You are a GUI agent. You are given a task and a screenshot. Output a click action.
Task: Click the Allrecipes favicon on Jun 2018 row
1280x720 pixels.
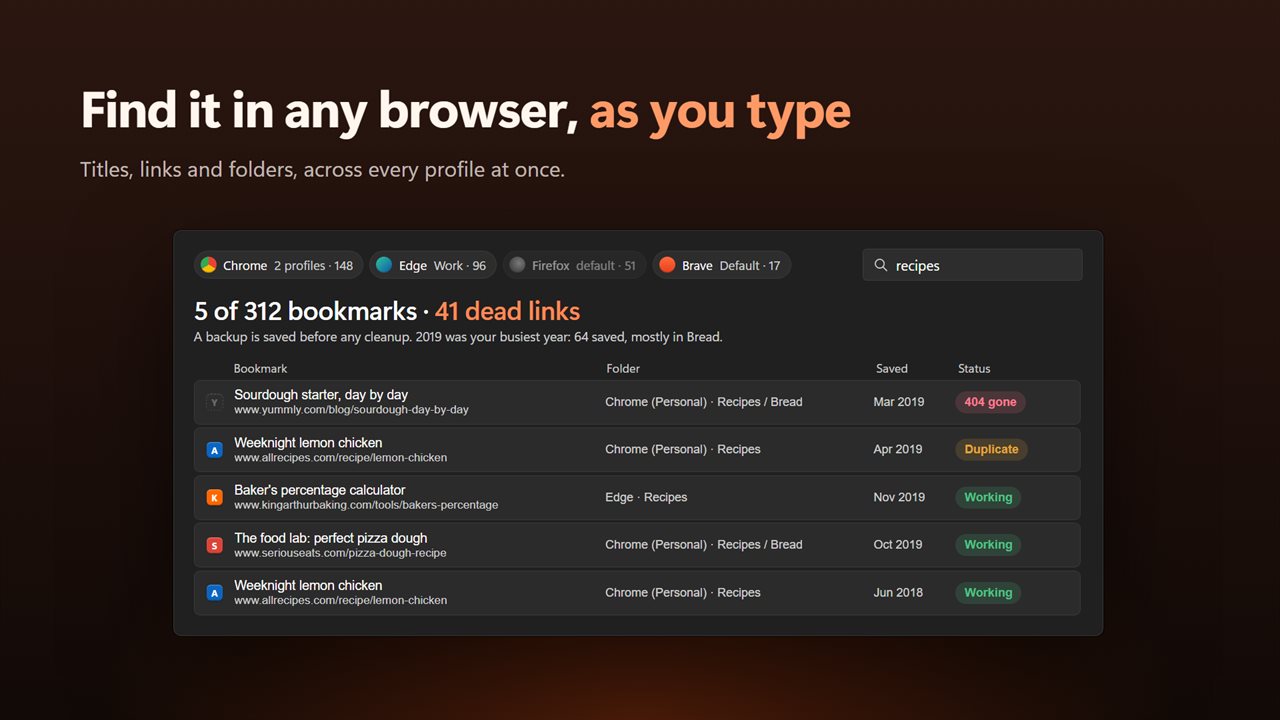click(x=214, y=593)
